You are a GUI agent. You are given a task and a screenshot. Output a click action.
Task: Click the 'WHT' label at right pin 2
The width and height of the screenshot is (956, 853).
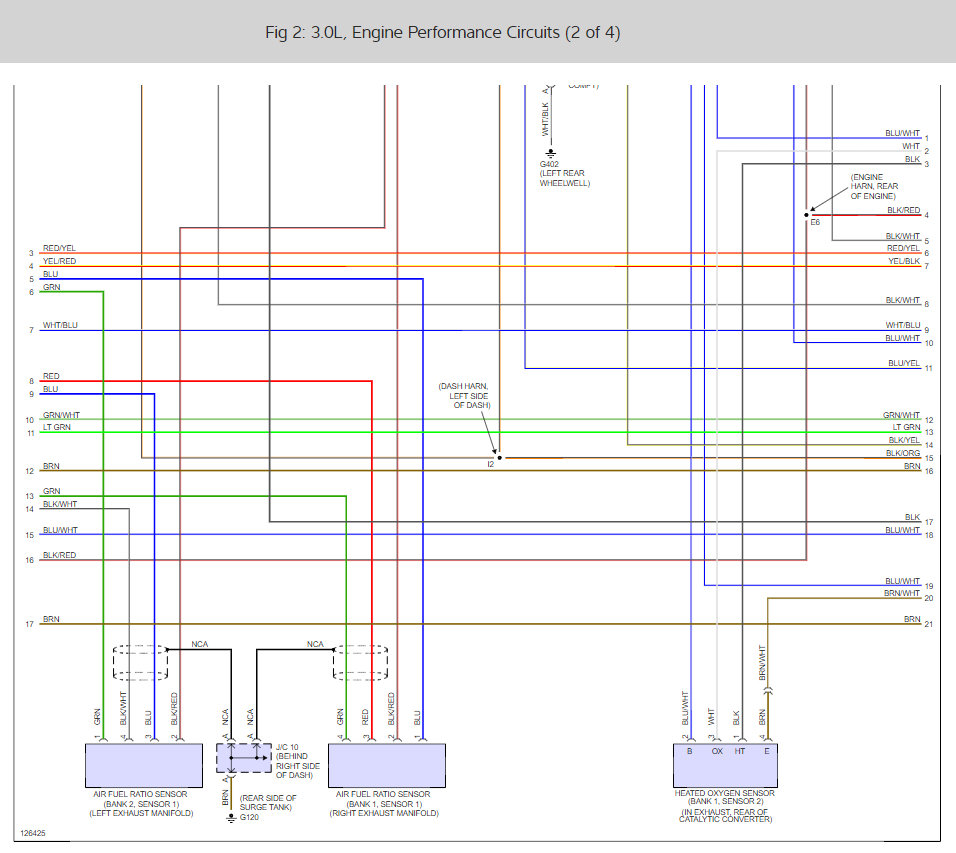click(911, 146)
